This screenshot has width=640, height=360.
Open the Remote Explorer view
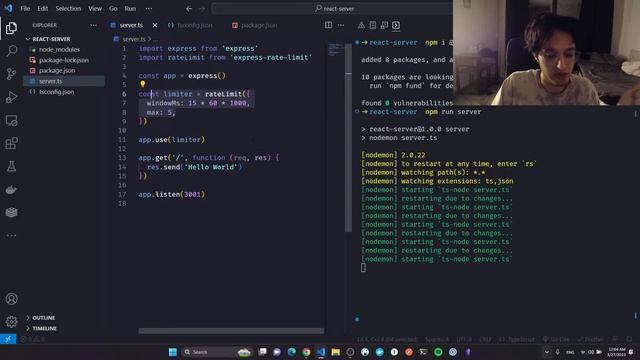click(x=11, y=120)
